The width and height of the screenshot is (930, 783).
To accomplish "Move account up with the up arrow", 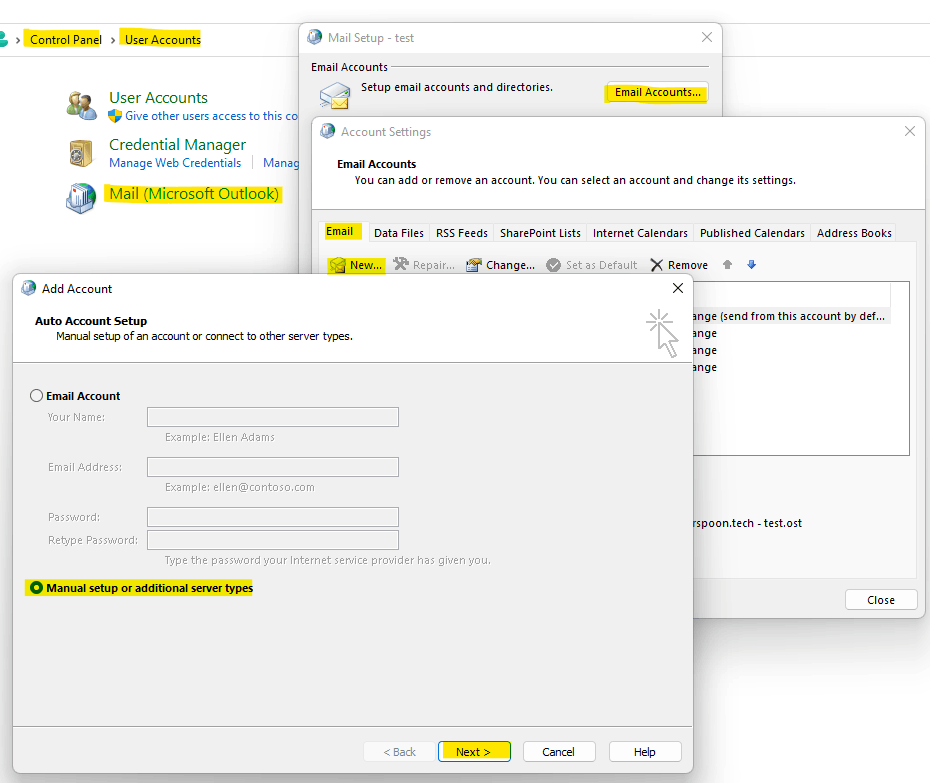I will pos(727,265).
